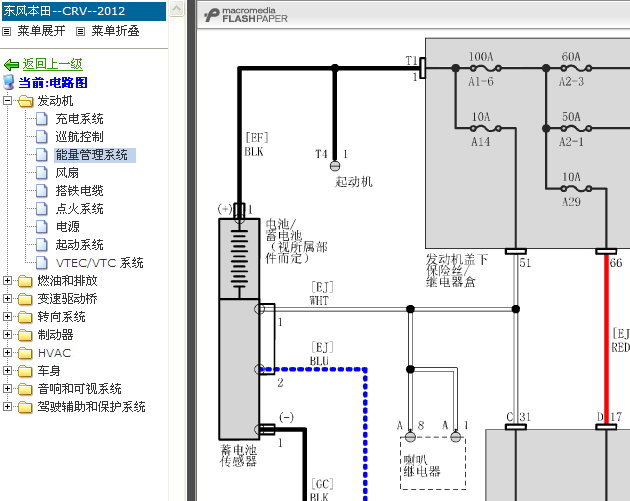The image size is (630, 501).
Task: Click the 东风本田--CRV--2012 title bar
Action: click(84, 11)
